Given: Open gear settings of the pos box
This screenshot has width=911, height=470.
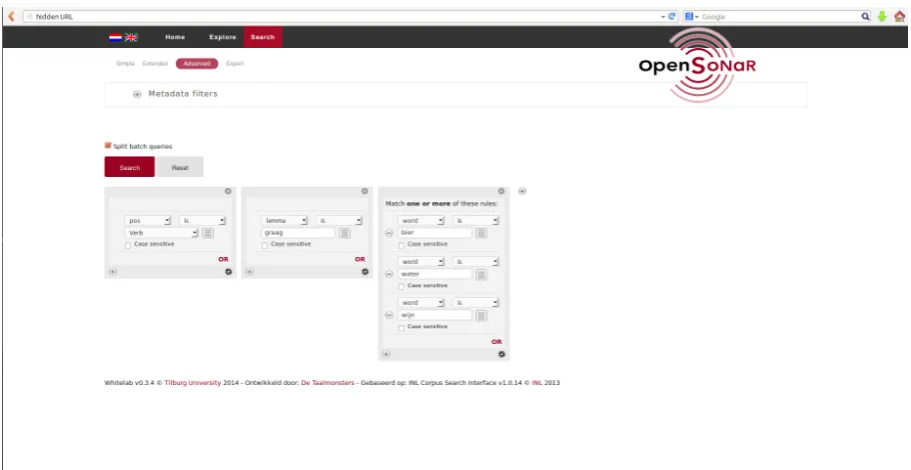Looking at the screenshot, I should [x=228, y=271].
